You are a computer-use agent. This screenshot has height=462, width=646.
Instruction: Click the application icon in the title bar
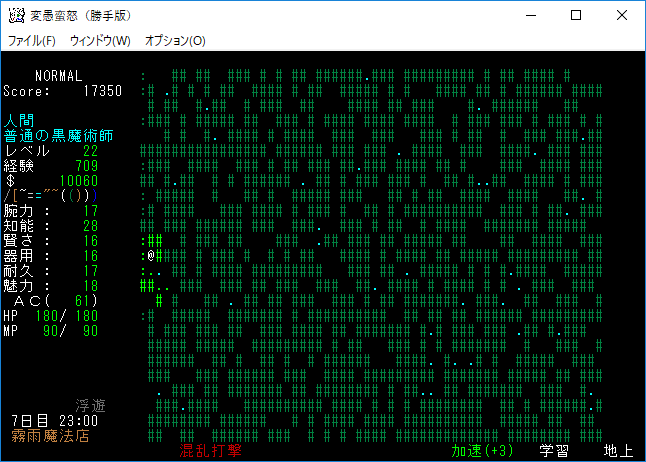[16, 16]
